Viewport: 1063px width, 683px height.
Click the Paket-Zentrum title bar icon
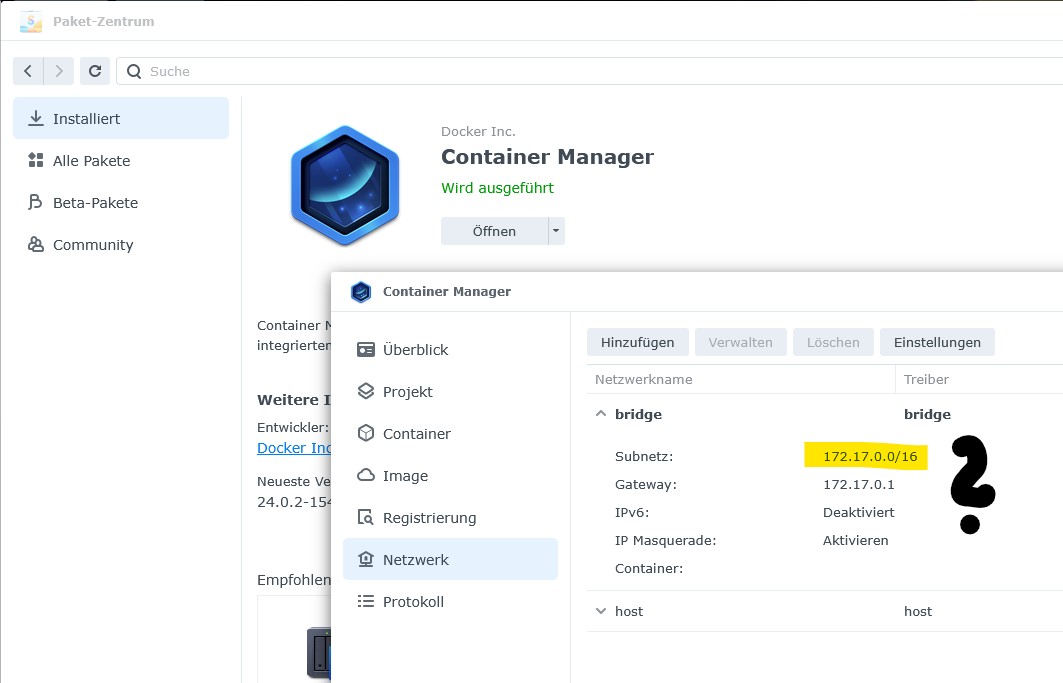point(31,21)
